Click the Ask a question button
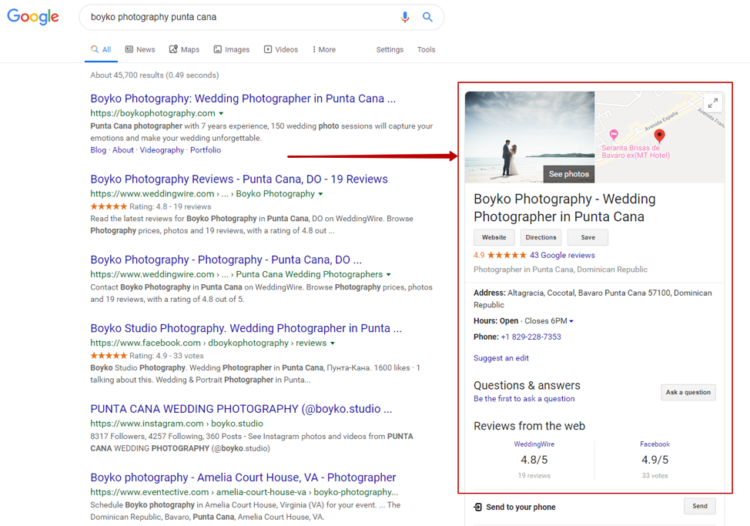750x526 pixels. click(x=688, y=393)
